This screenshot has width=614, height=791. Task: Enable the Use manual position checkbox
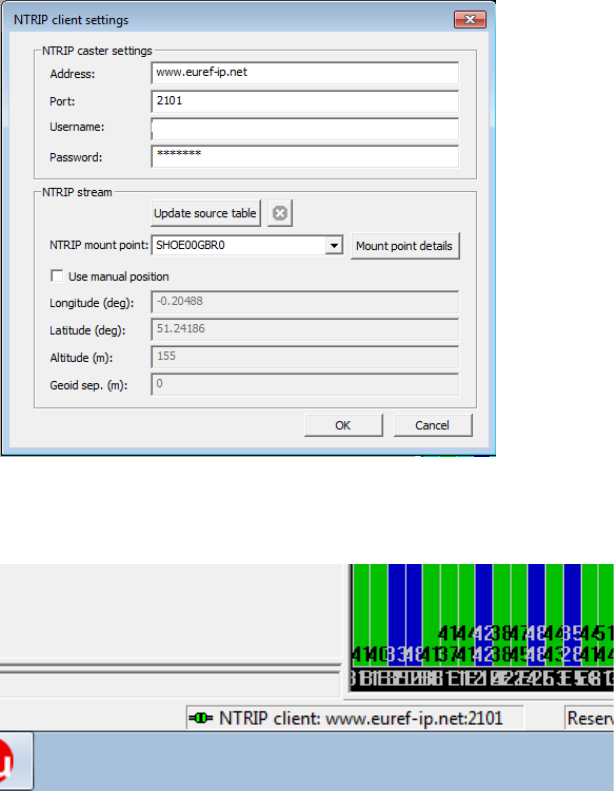click(x=57, y=276)
